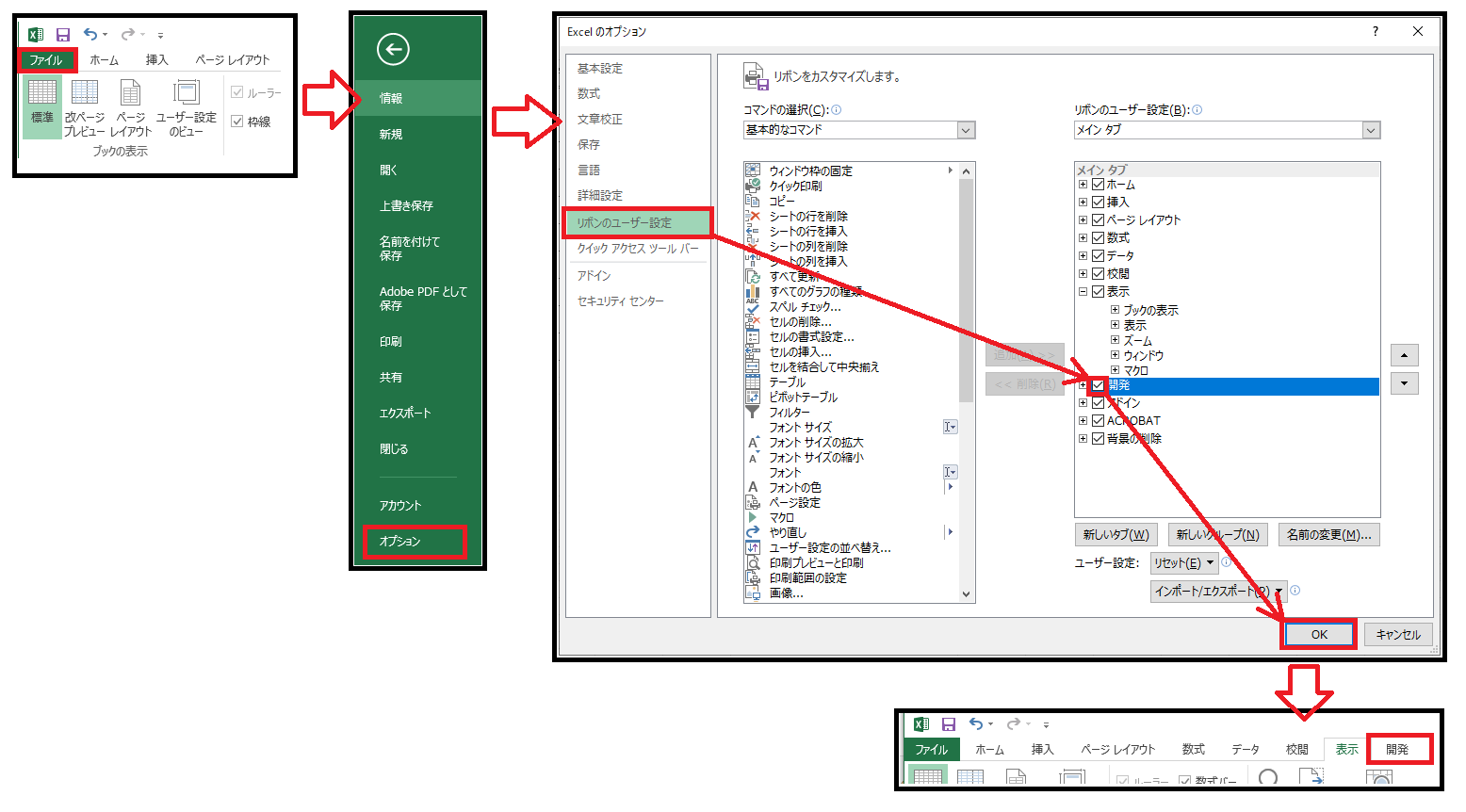This screenshot has width=1466, height=812.
Task: Expand the 校閲 tree node
Action: point(1083,274)
